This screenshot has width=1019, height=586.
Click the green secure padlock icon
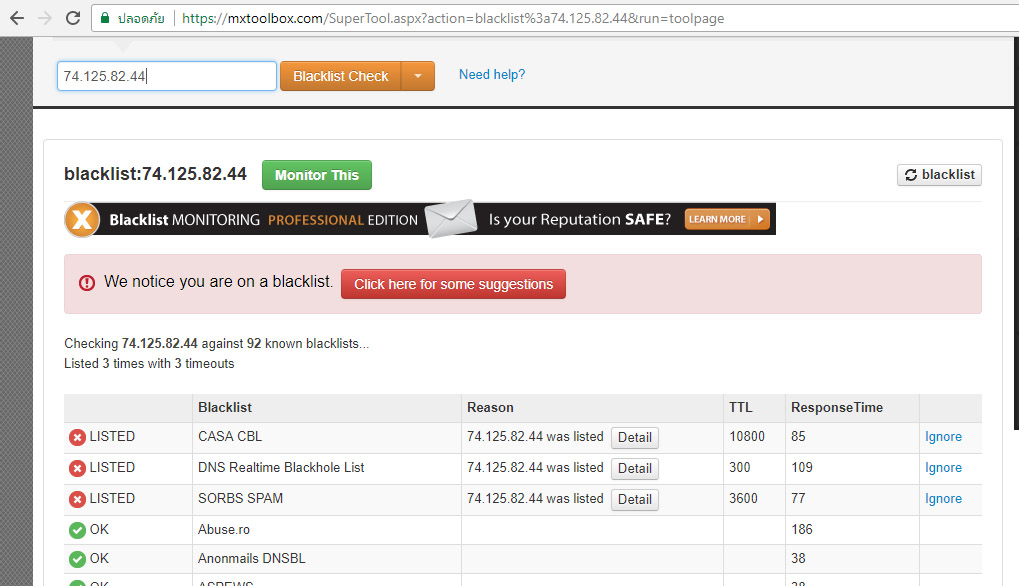click(x=105, y=18)
